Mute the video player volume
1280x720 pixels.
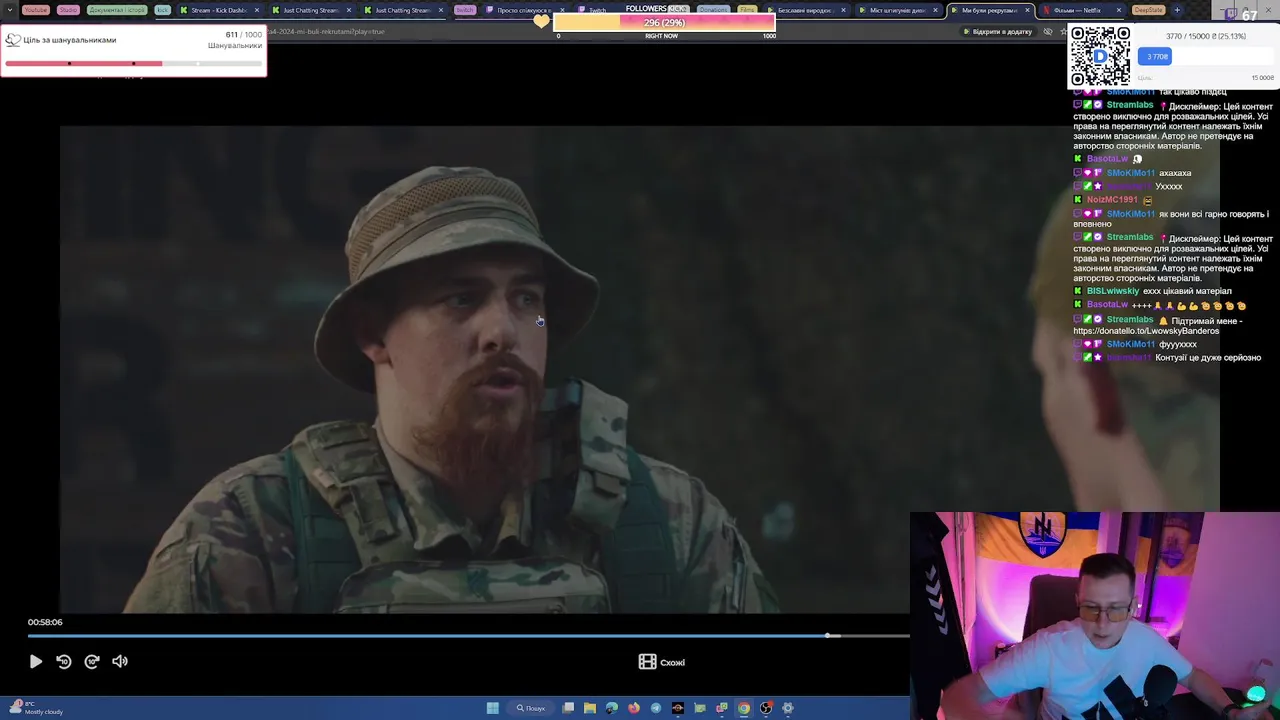pos(120,661)
